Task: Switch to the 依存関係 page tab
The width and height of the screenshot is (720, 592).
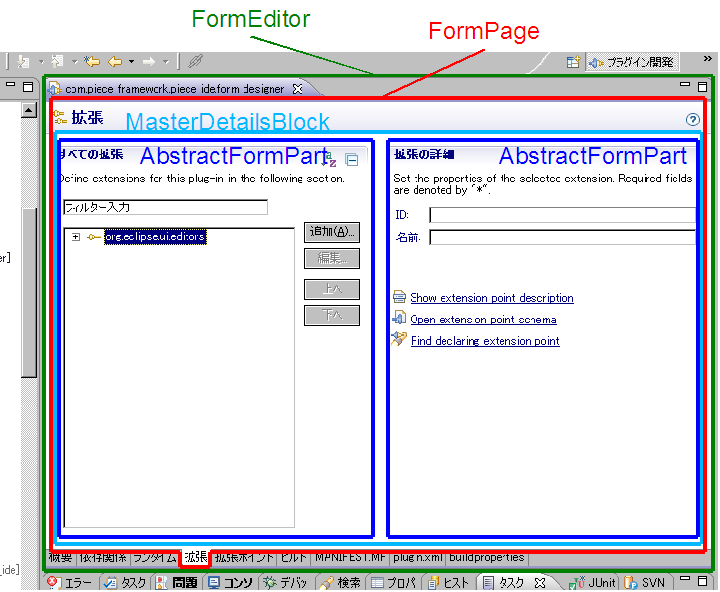Action: [103, 558]
